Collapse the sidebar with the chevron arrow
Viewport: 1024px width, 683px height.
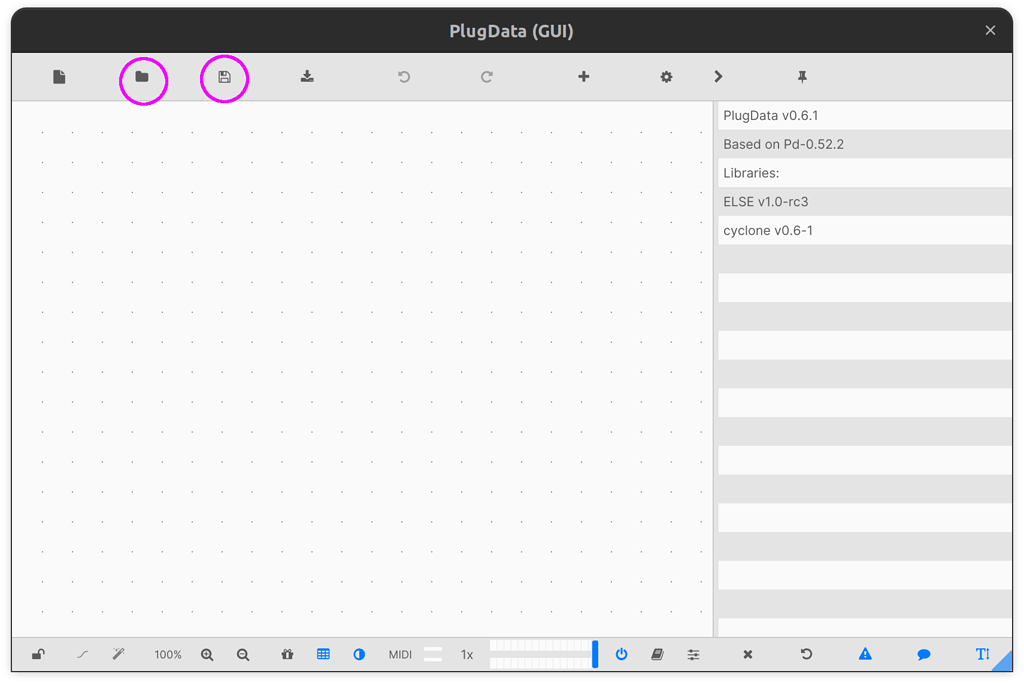(x=718, y=77)
